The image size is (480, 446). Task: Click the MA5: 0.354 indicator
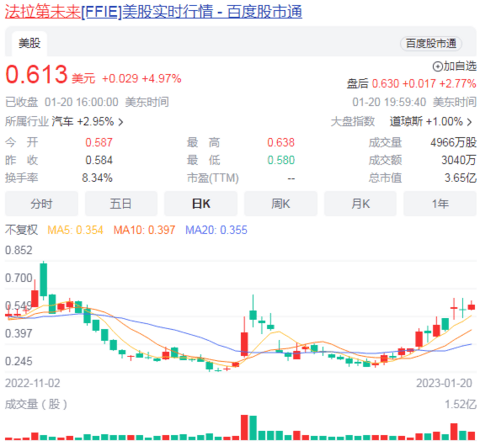pos(75,230)
